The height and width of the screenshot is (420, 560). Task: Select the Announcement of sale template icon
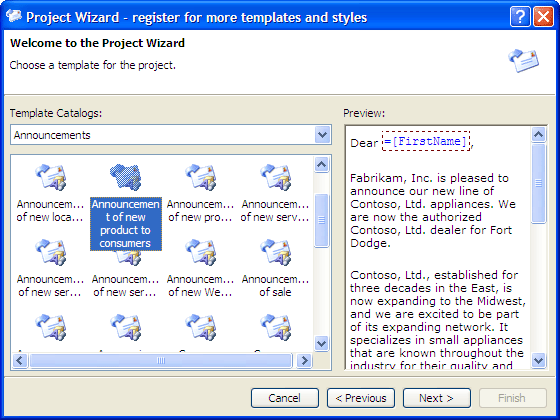click(x=275, y=252)
